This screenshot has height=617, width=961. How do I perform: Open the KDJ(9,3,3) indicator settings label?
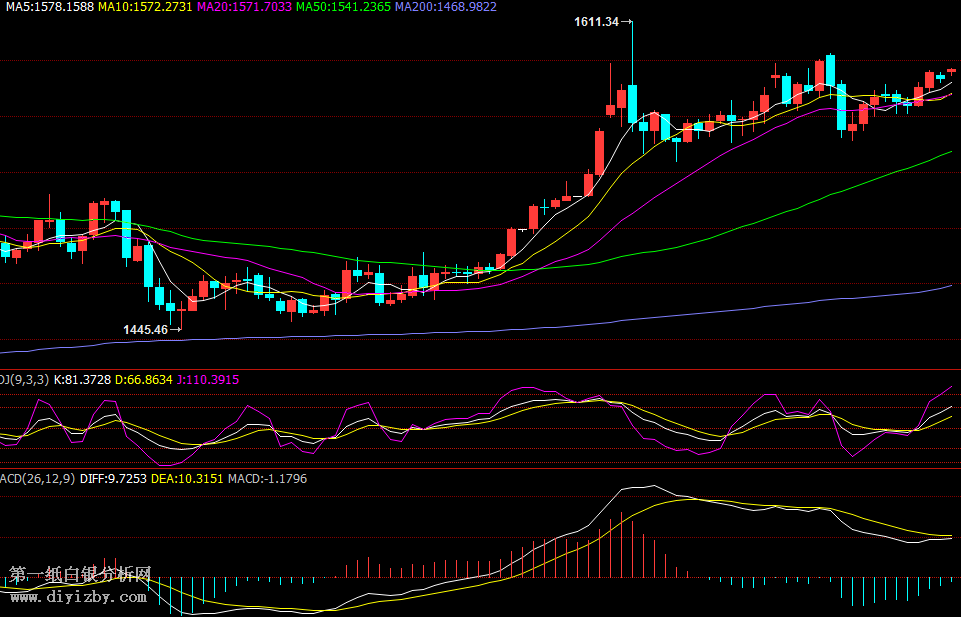23,380
